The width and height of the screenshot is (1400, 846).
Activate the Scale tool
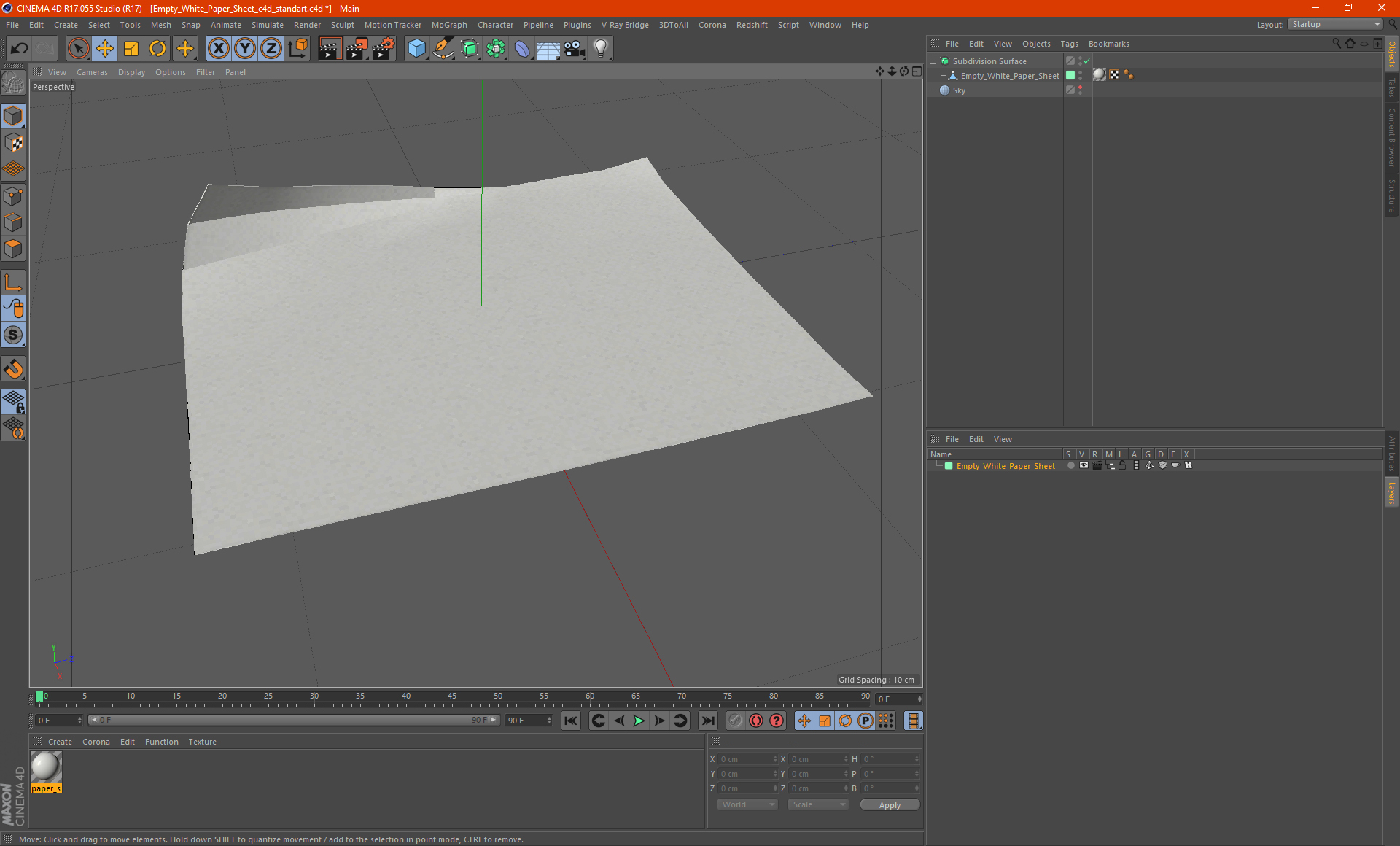click(x=131, y=49)
